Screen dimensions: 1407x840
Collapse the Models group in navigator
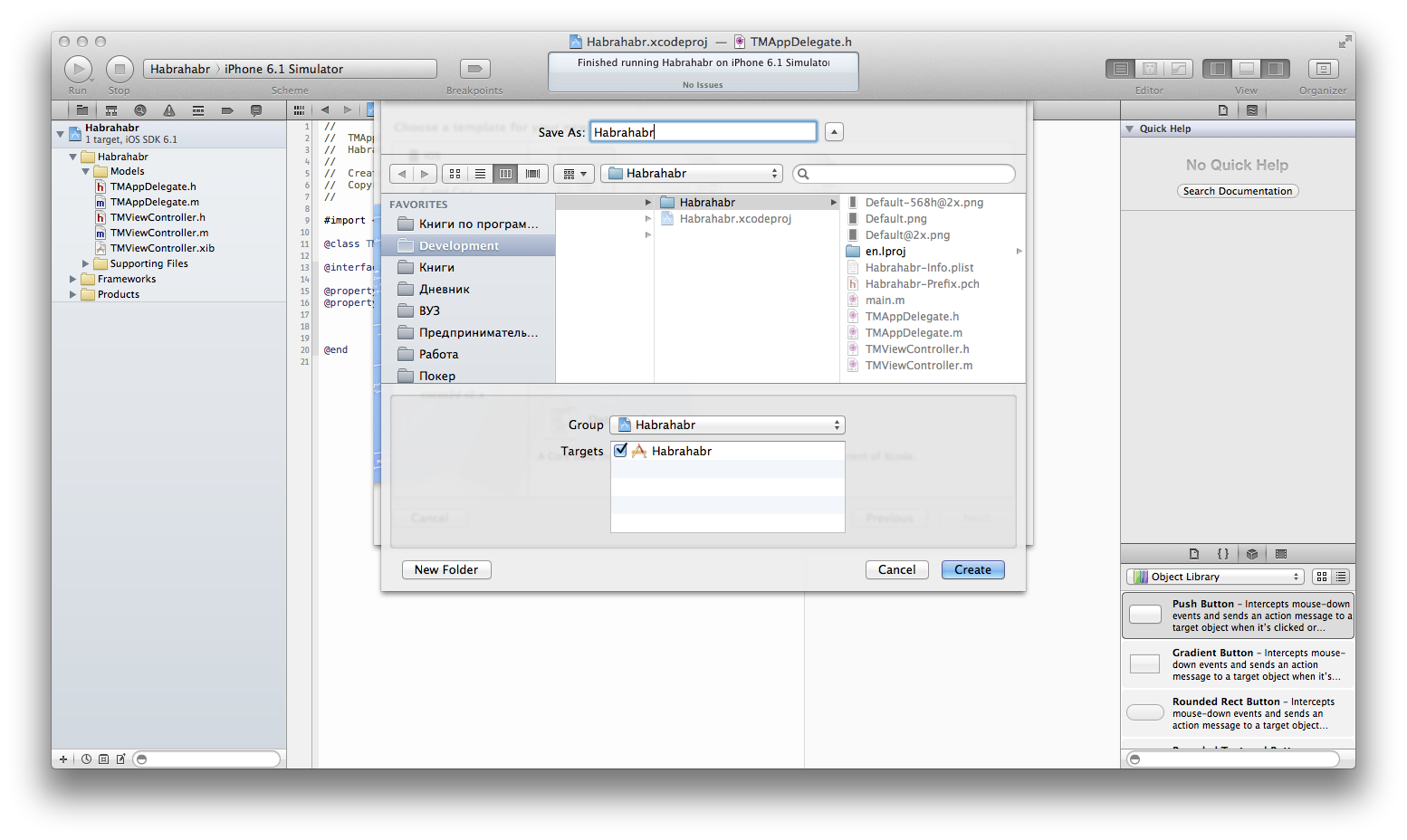pyautogui.click(x=86, y=171)
